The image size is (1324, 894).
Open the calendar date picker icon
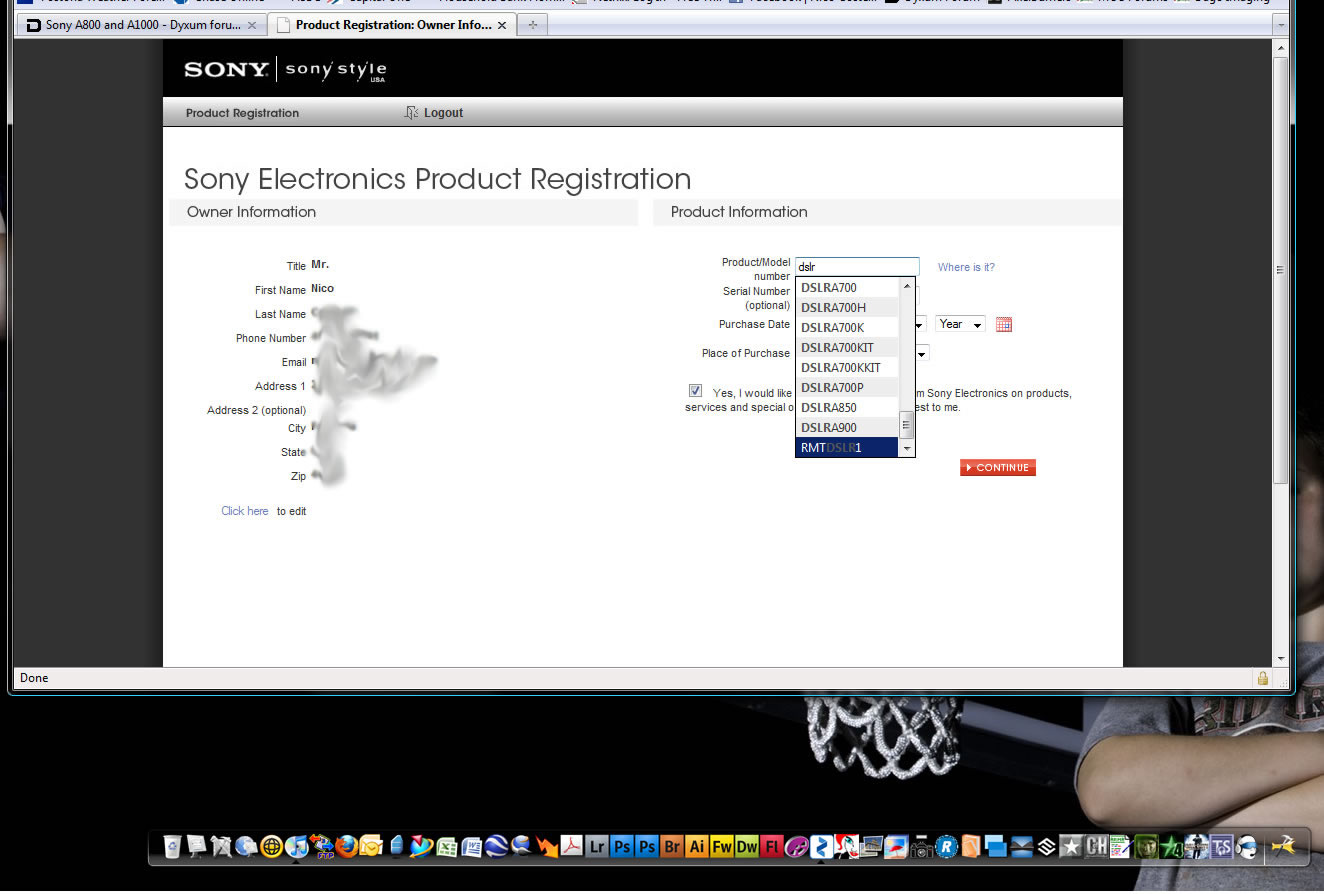pos(1004,324)
